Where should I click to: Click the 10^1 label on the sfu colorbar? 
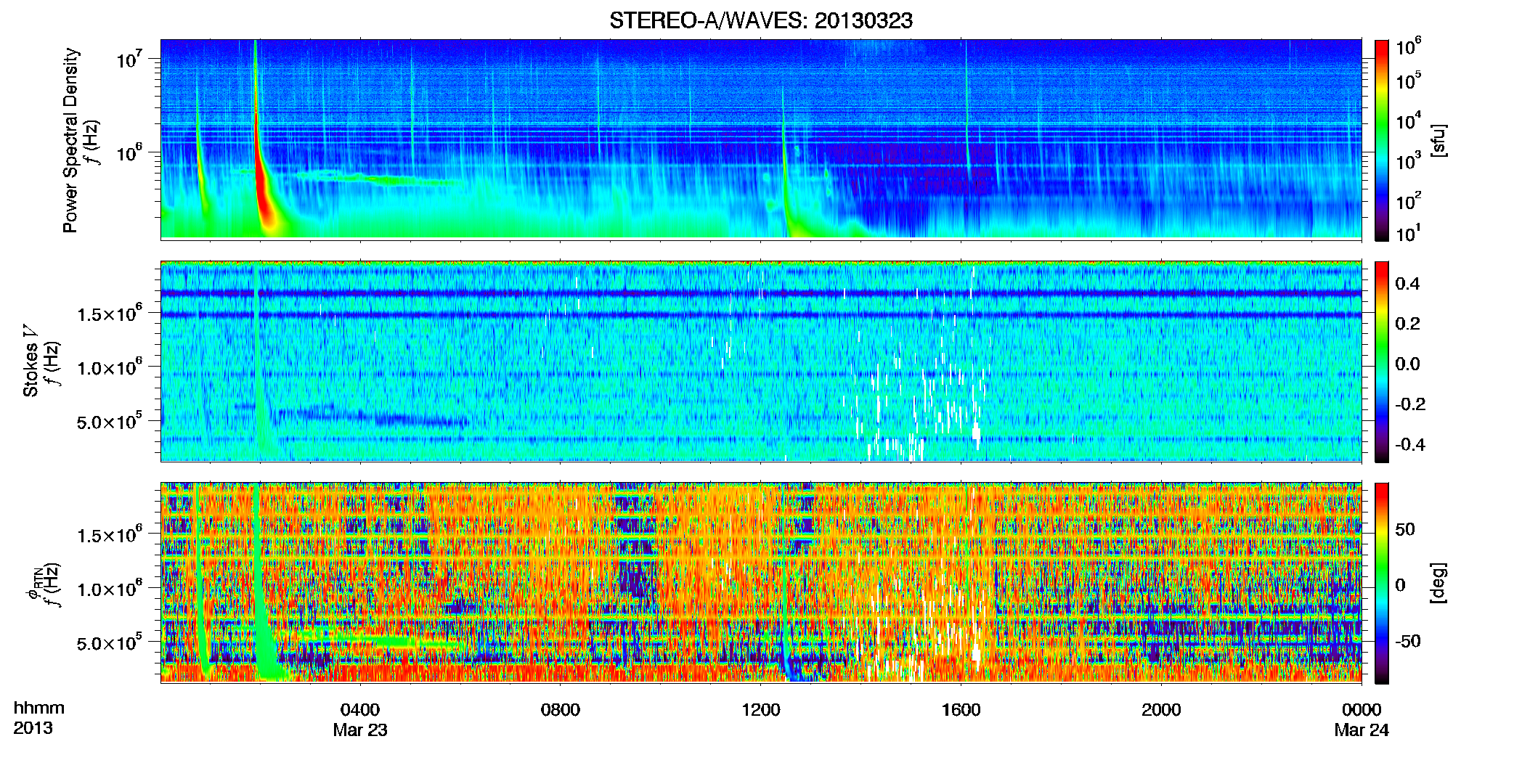[1408, 233]
